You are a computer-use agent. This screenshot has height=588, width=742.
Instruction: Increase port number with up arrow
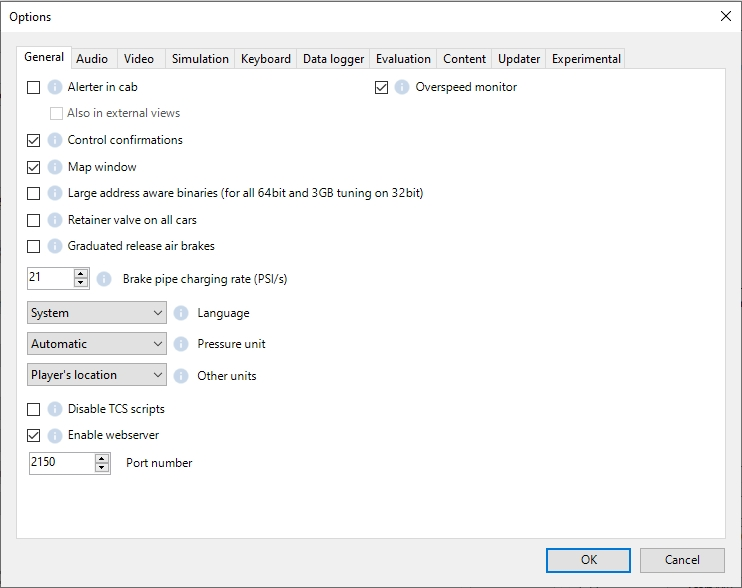(x=102, y=458)
